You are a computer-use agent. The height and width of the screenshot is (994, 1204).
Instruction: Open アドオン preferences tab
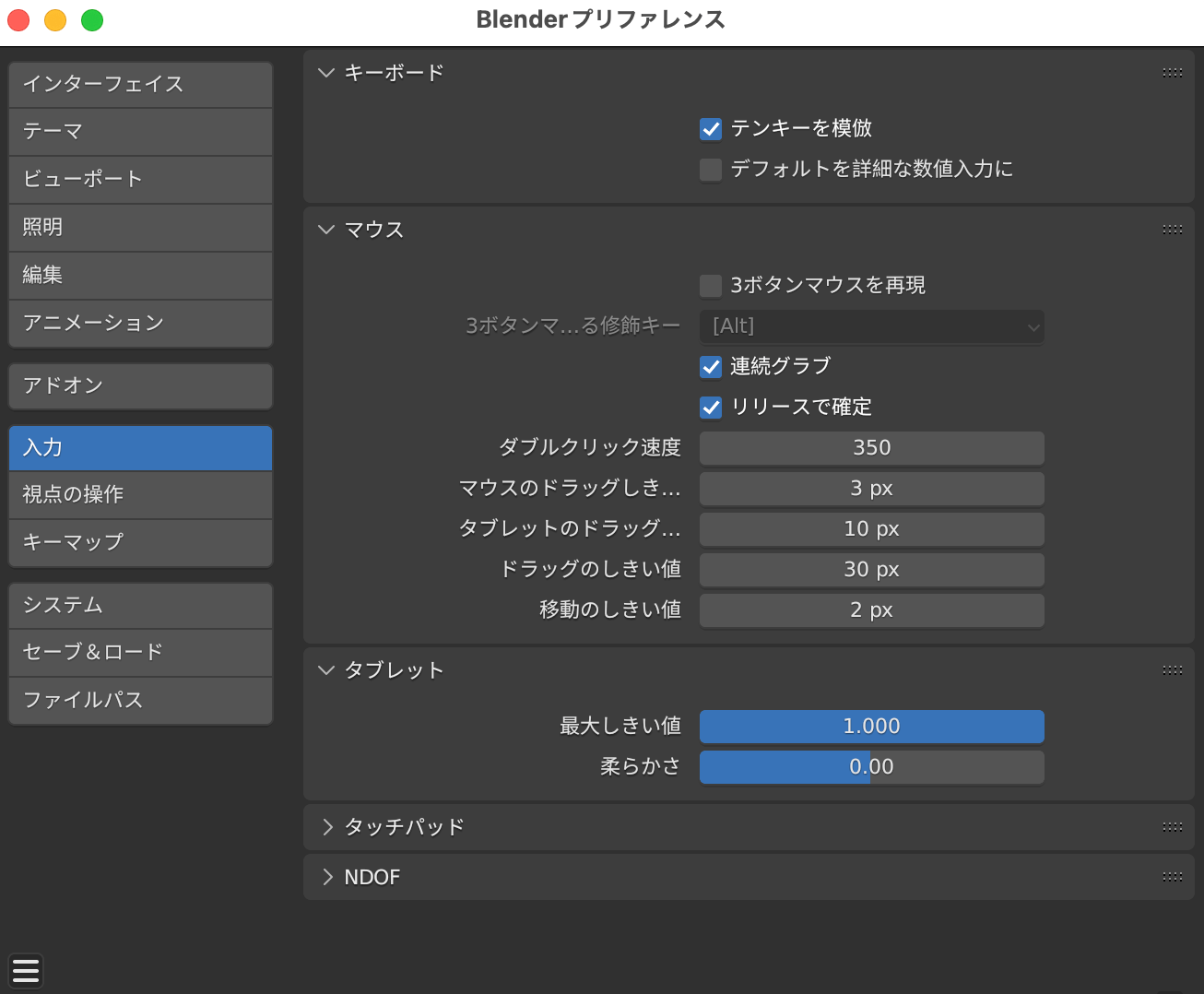141,385
